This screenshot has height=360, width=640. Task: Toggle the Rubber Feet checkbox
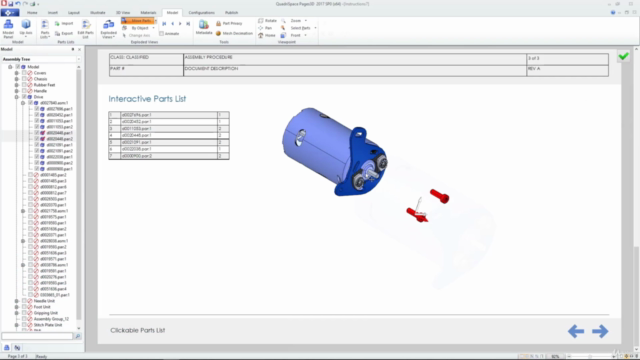(24, 85)
